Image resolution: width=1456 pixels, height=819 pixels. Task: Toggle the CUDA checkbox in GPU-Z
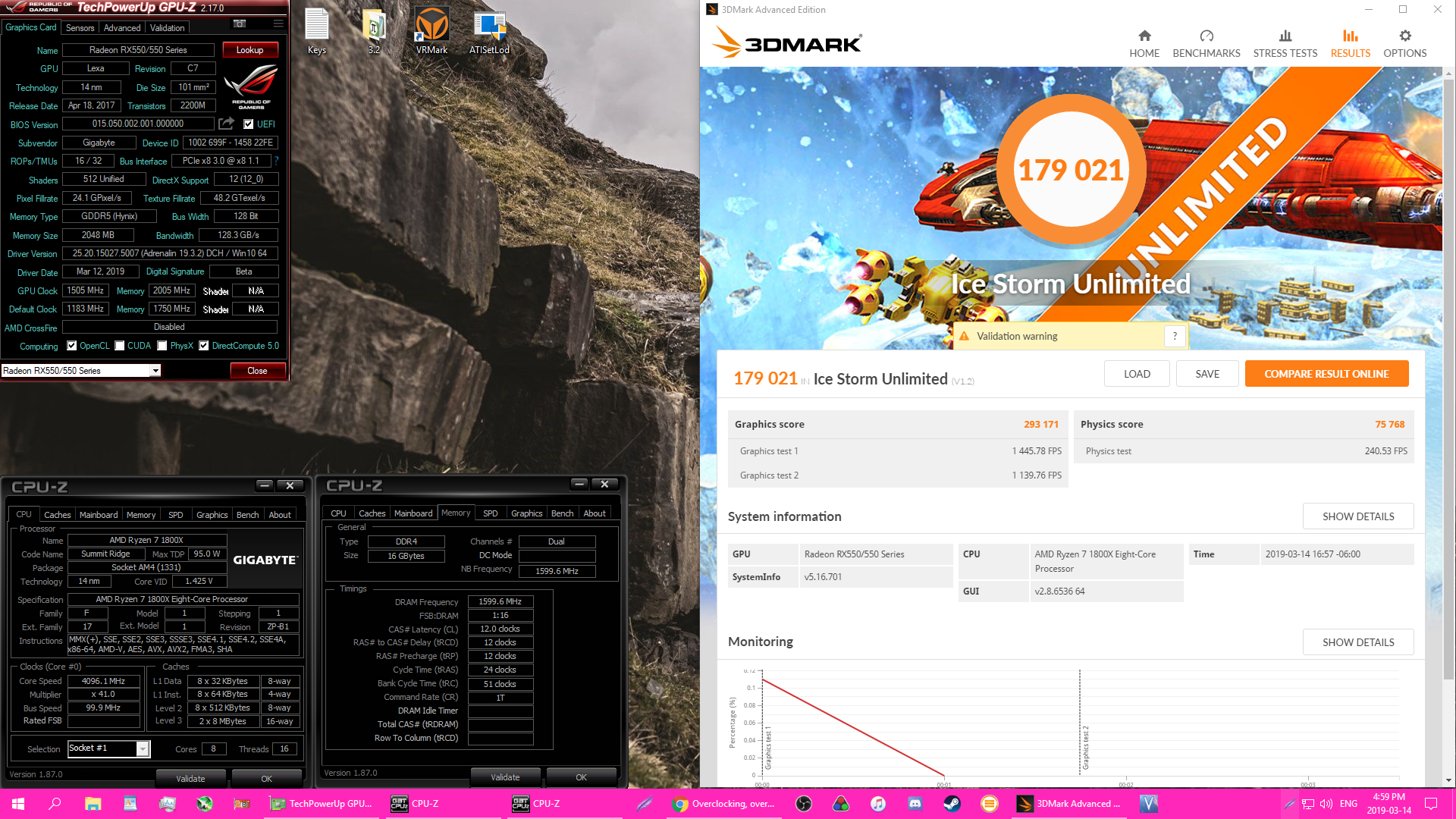(120, 346)
